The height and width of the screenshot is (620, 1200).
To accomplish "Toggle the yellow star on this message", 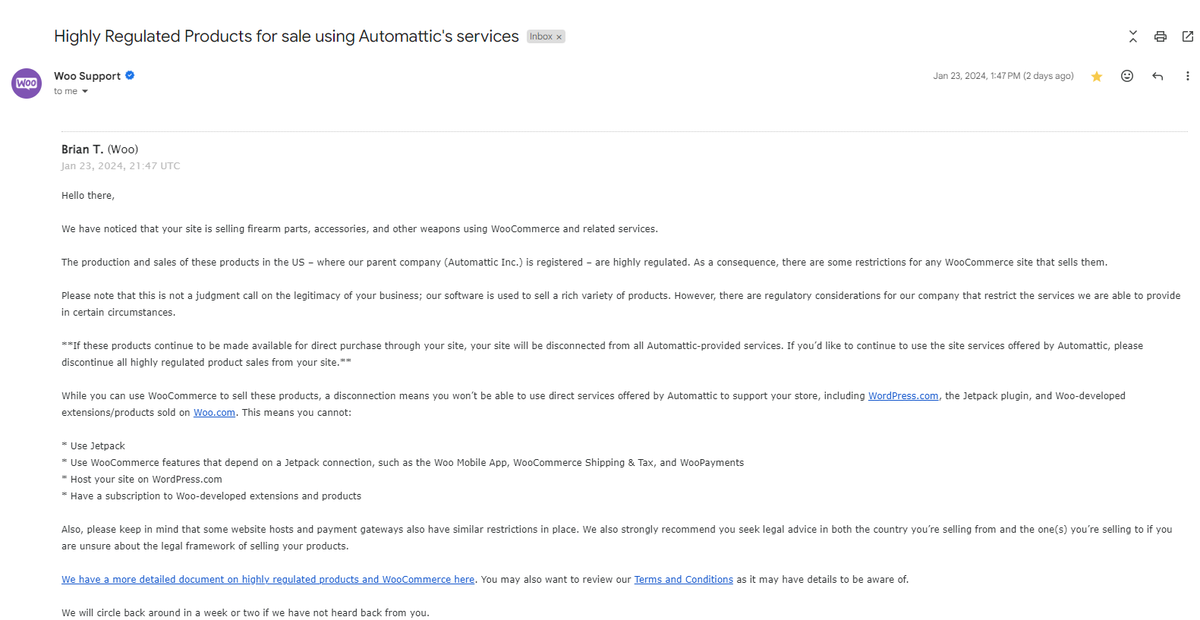I will [1097, 76].
